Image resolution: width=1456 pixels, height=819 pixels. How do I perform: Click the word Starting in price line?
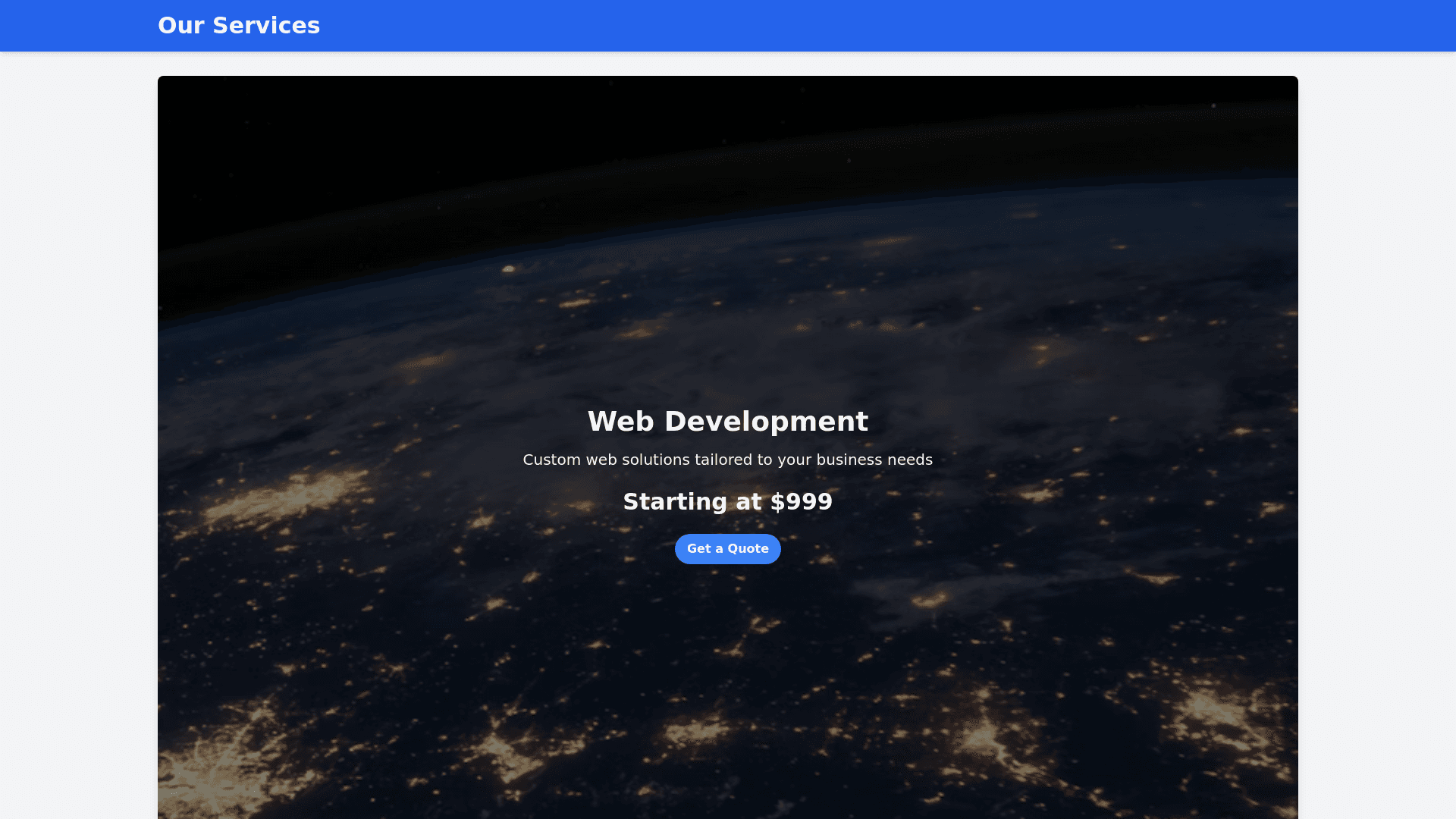[675, 501]
